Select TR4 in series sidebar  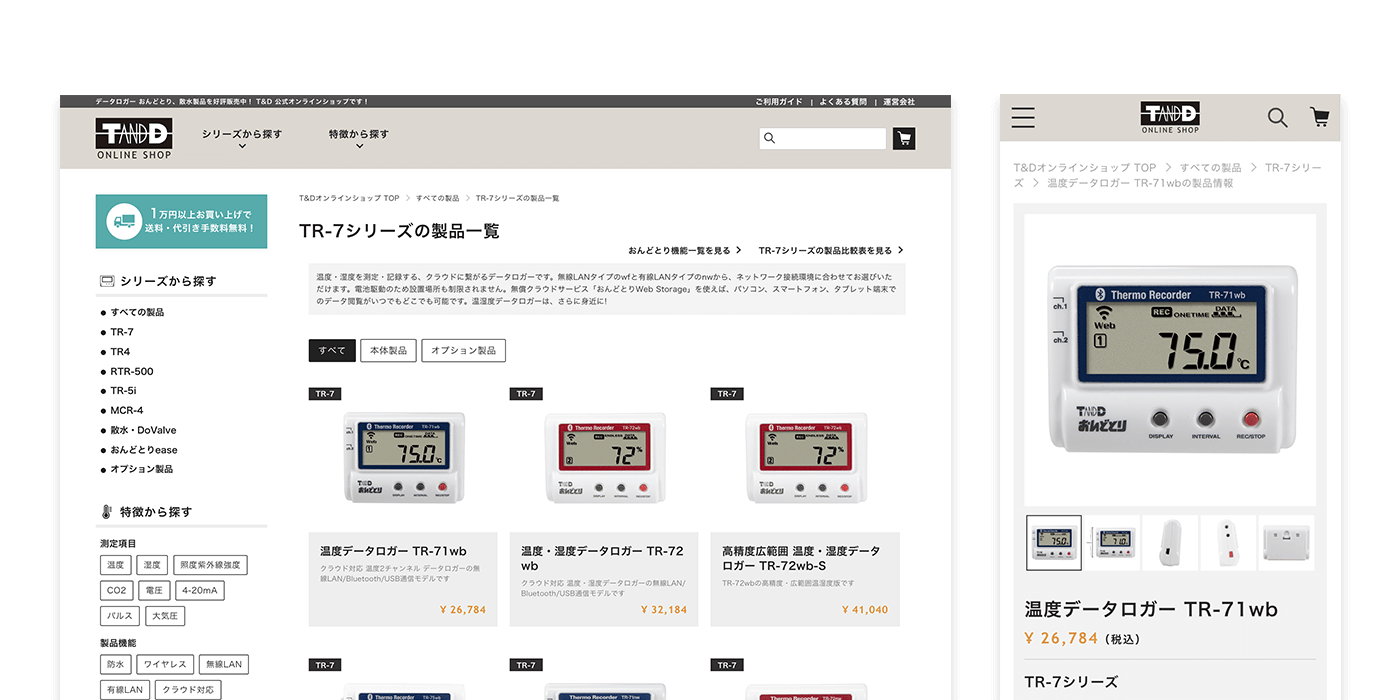pyautogui.click(x=120, y=352)
